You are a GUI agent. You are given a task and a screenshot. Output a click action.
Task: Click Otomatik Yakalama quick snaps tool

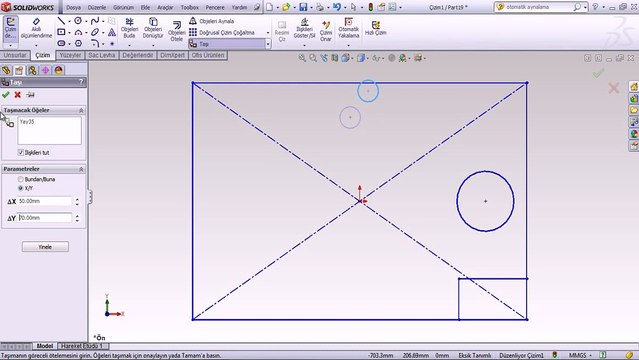click(x=348, y=28)
